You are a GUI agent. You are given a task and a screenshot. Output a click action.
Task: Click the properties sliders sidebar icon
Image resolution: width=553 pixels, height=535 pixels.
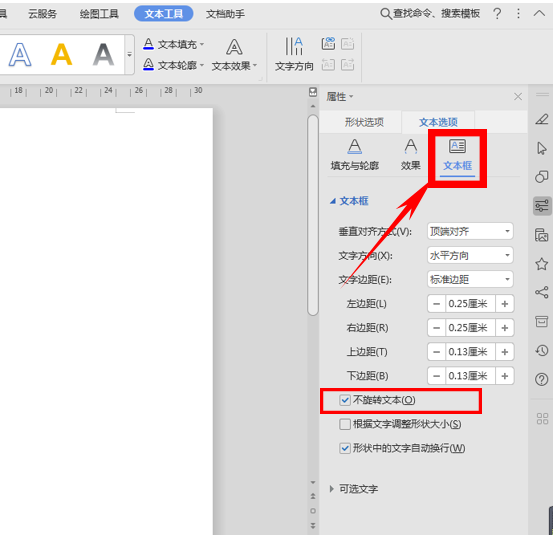[x=542, y=205]
